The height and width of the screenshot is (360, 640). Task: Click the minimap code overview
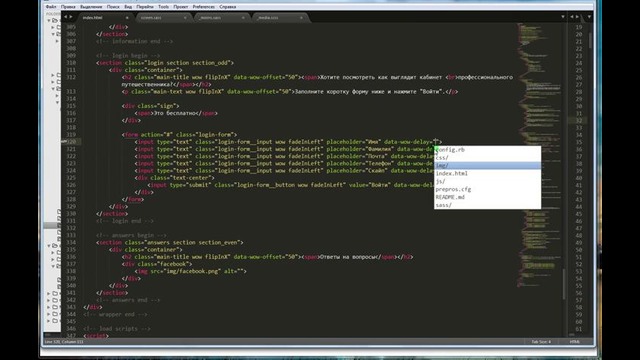tap(540, 155)
